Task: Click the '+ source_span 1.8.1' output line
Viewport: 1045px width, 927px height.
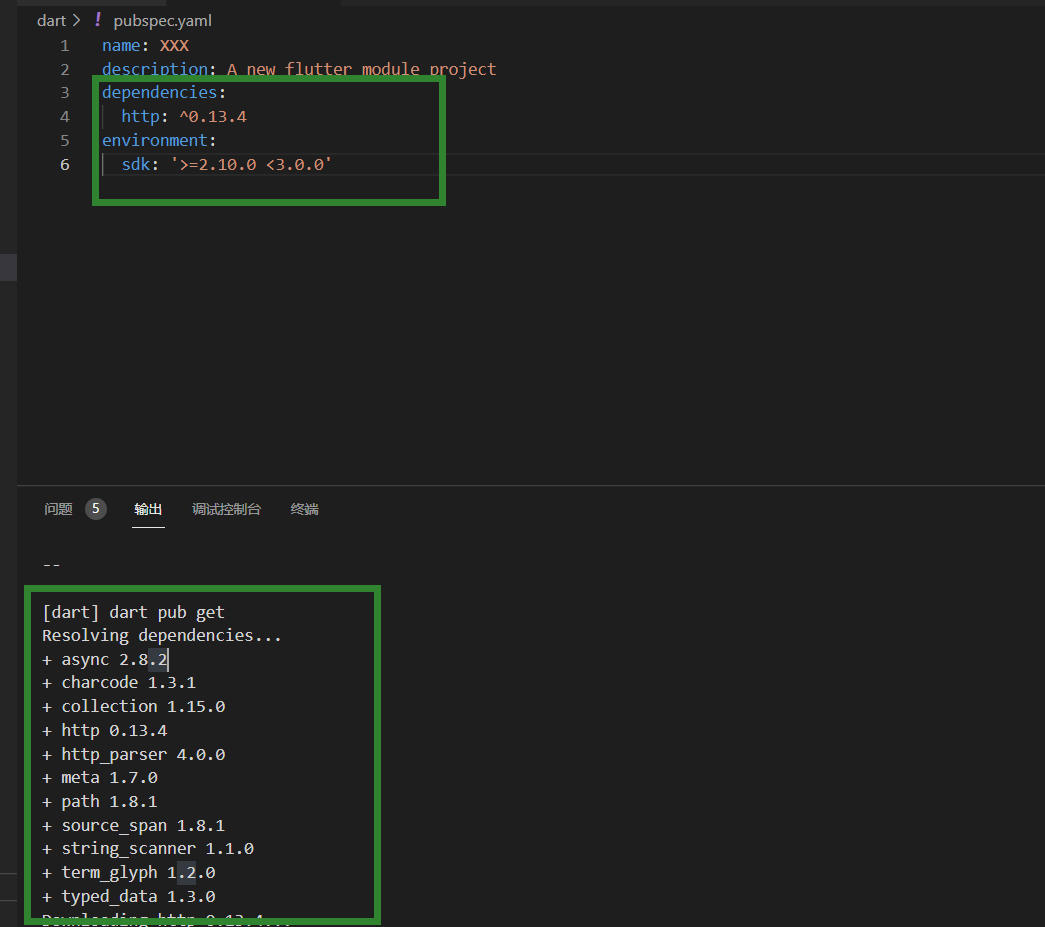Action: [133, 826]
